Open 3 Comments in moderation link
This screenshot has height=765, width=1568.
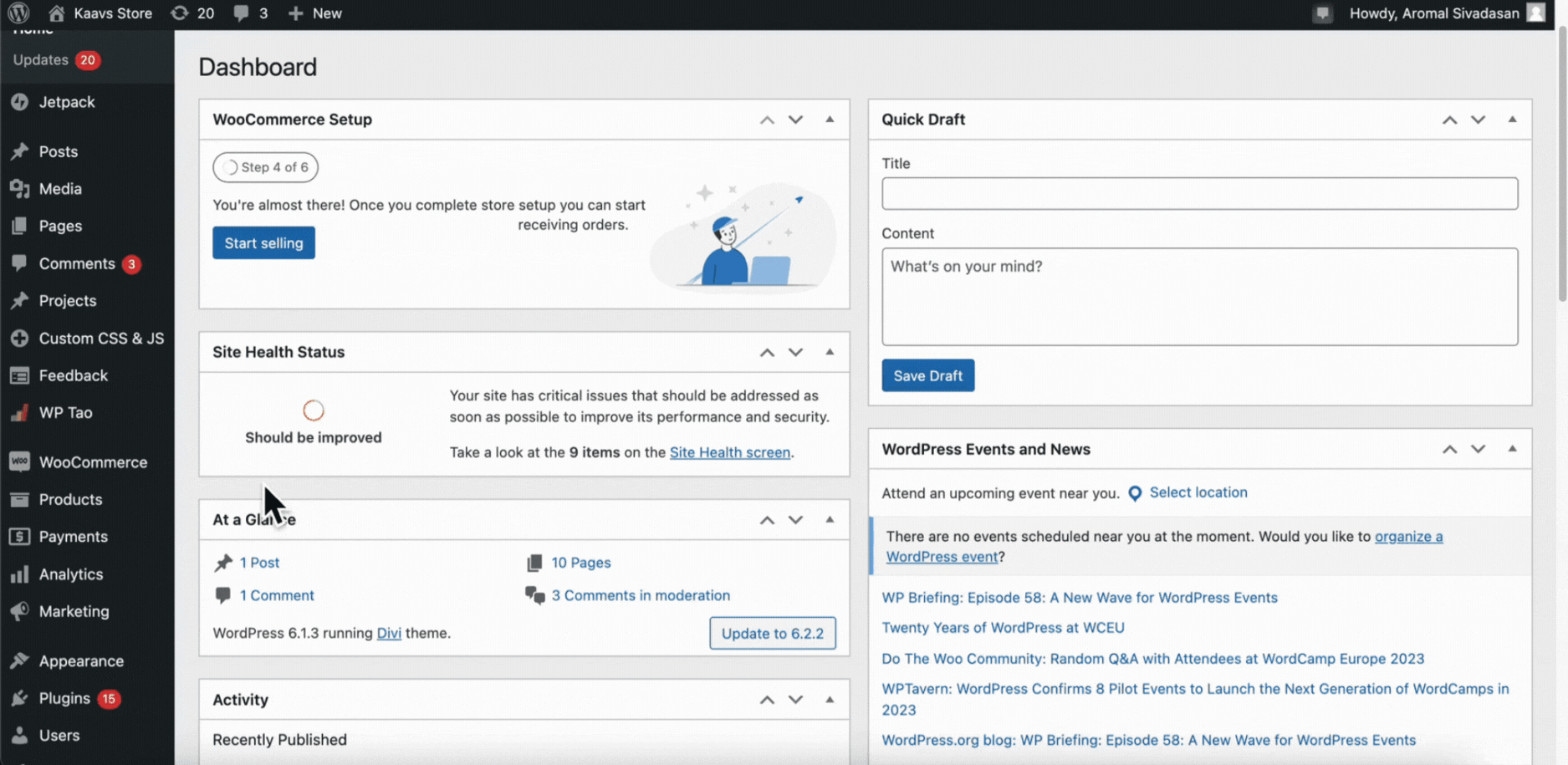tap(640, 595)
